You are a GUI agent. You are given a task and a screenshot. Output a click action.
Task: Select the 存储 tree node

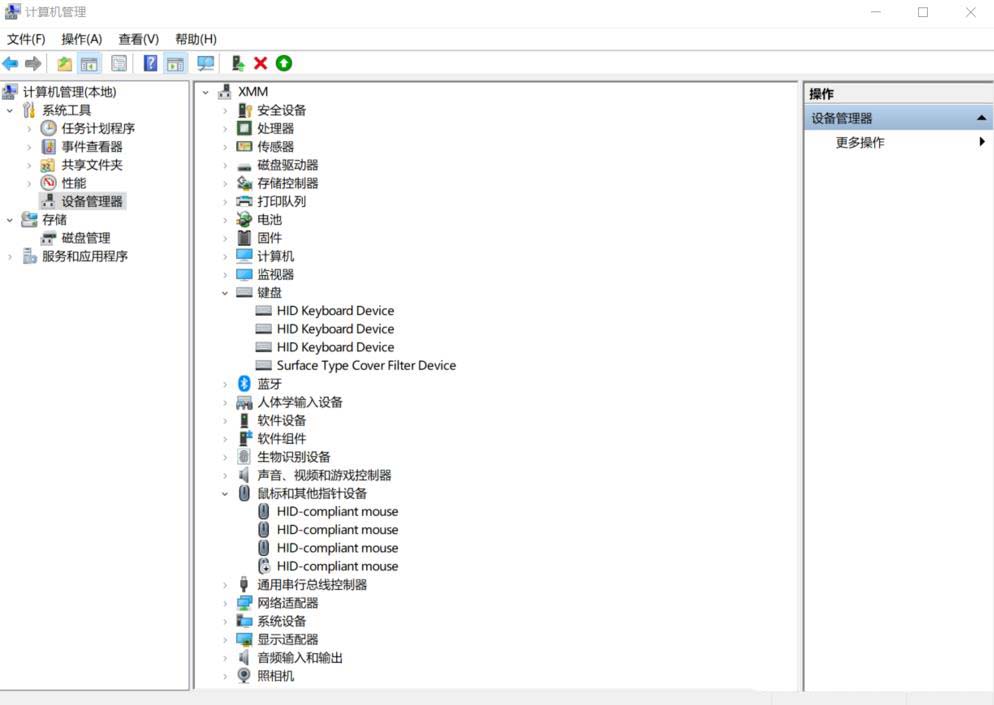point(54,219)
